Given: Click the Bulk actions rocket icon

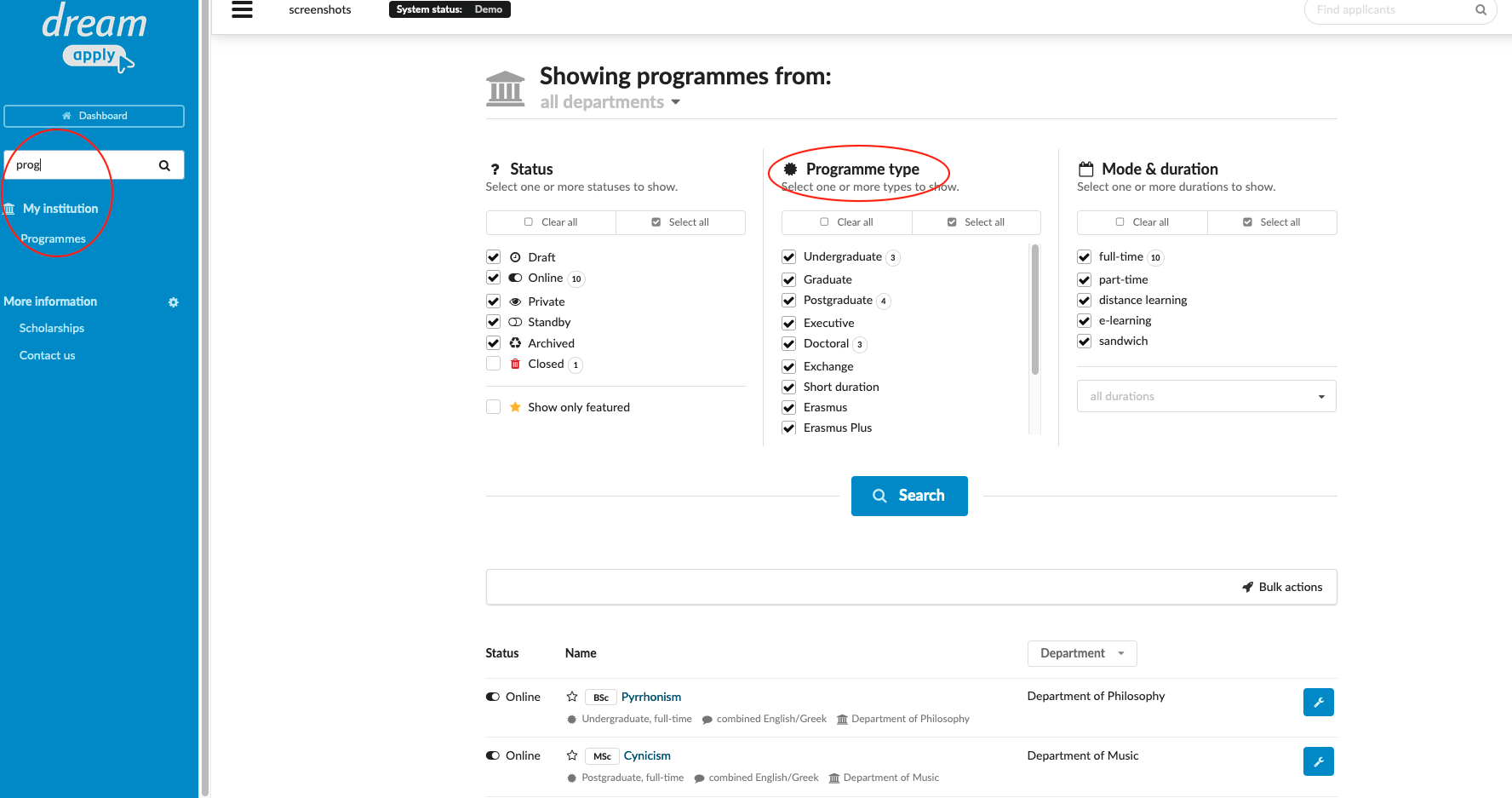Looking at the screenshot, I should pos(1247,587).
